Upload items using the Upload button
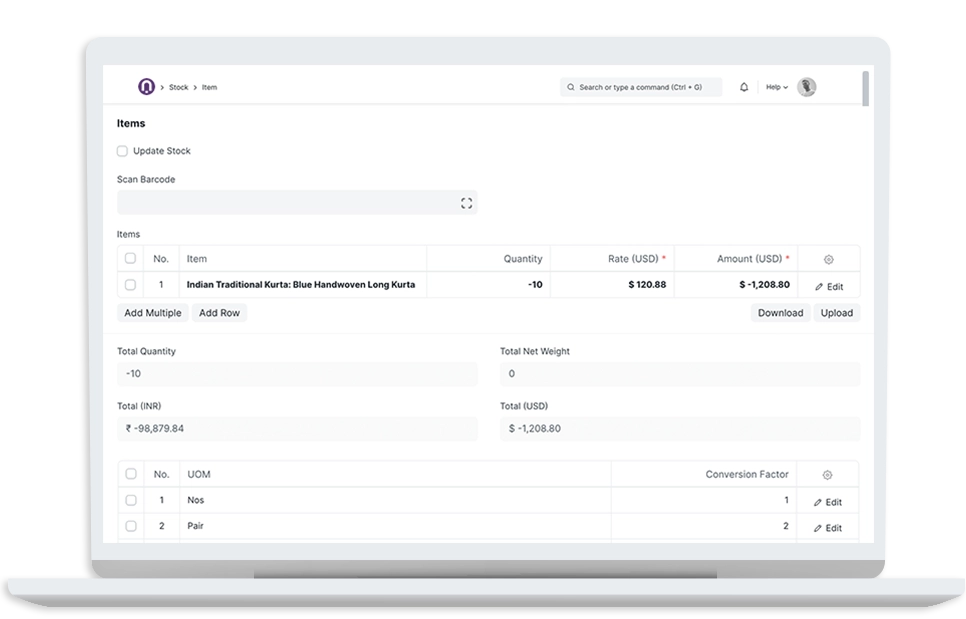 (836, 313)
